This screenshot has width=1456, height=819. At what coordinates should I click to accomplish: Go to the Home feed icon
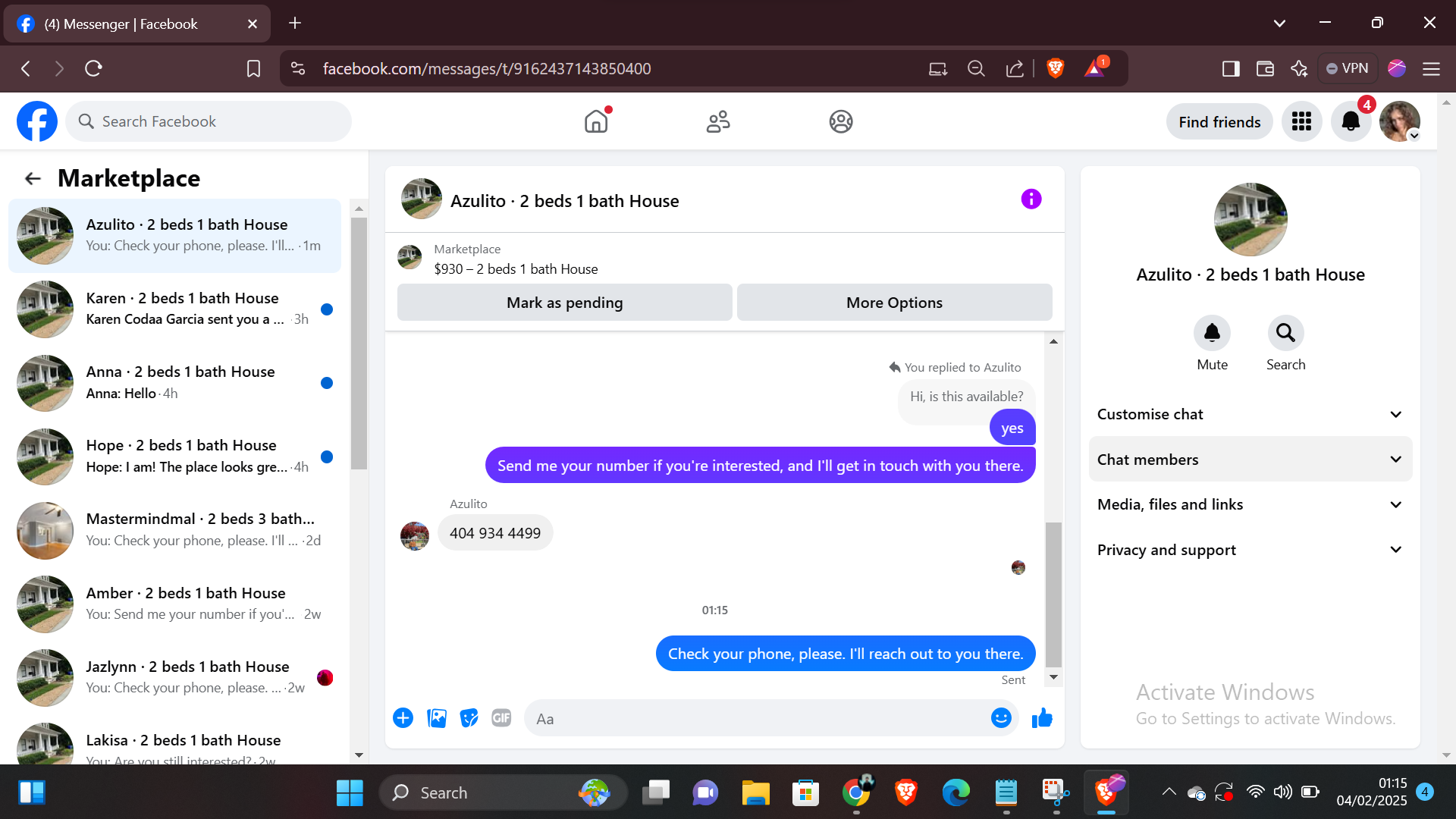pos(597,121)
